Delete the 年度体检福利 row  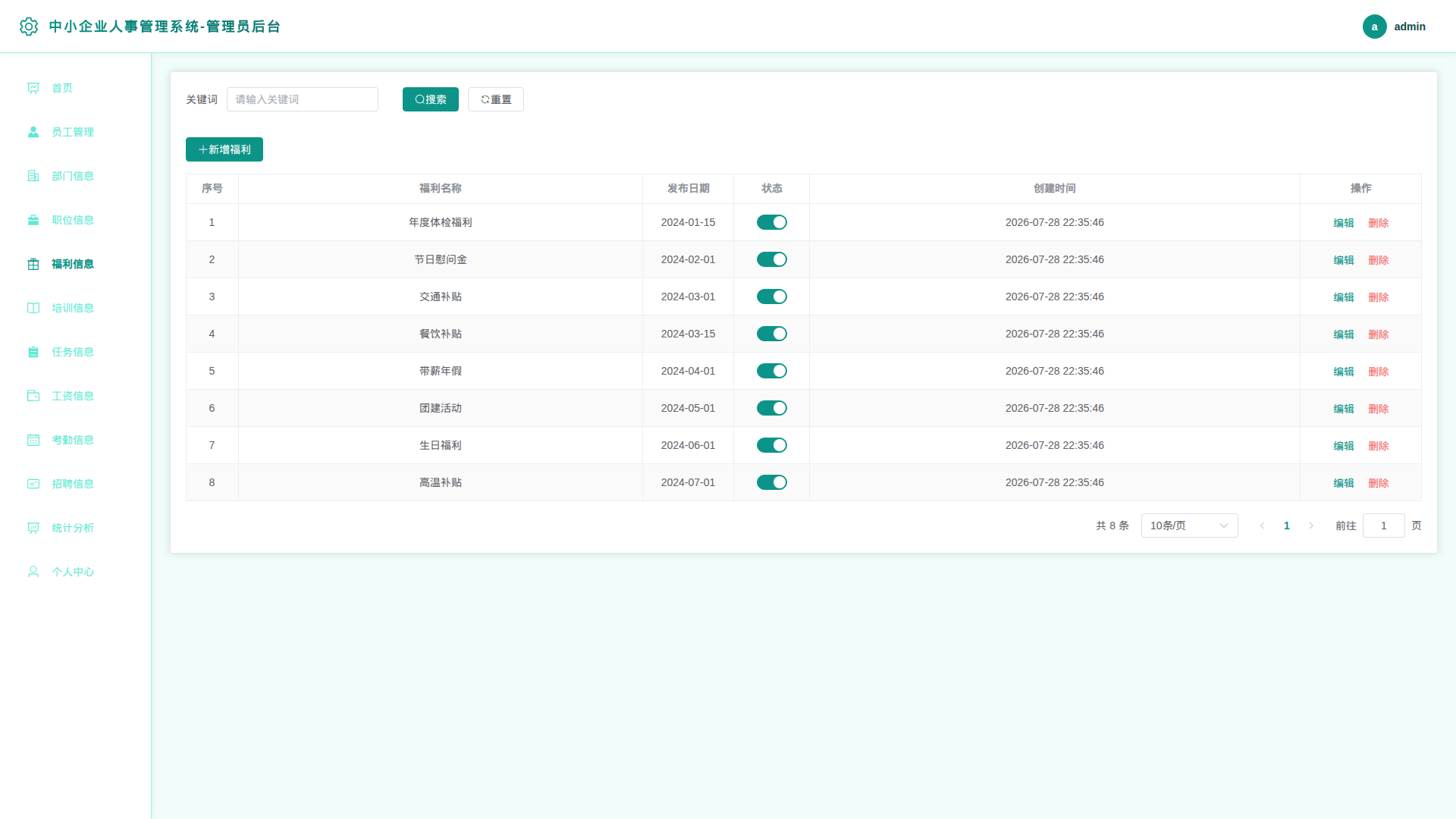[1378, 223]
